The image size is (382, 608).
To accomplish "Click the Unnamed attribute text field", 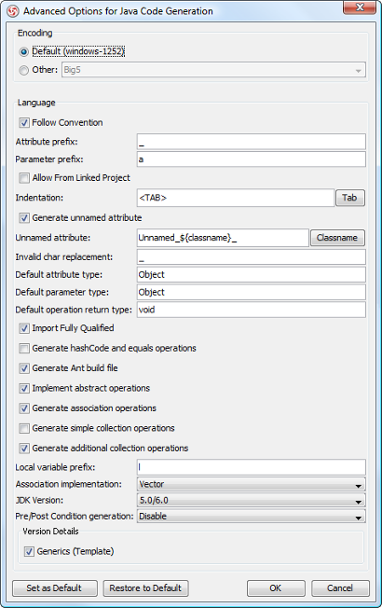I will (x=223, y=238).
